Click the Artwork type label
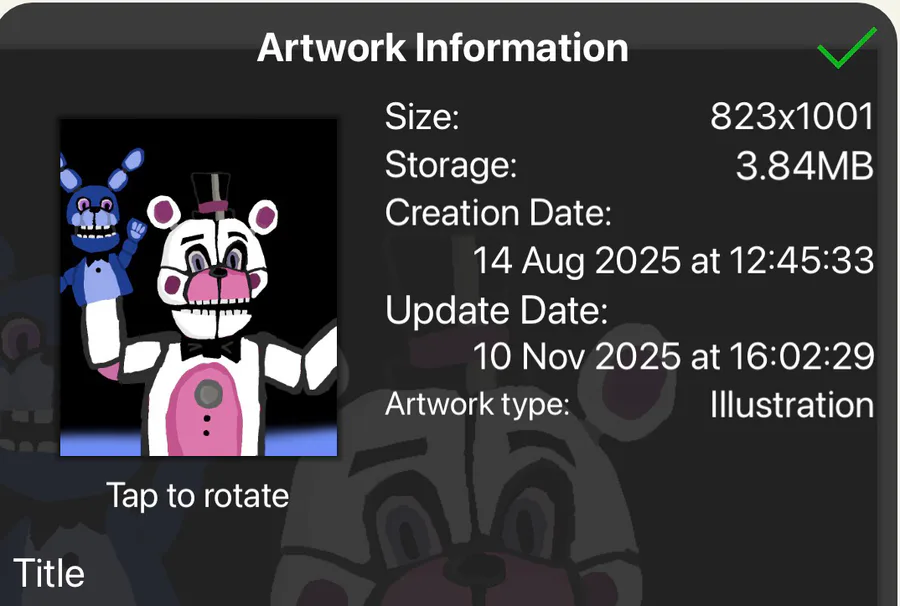900x606 pixels. 477,405
